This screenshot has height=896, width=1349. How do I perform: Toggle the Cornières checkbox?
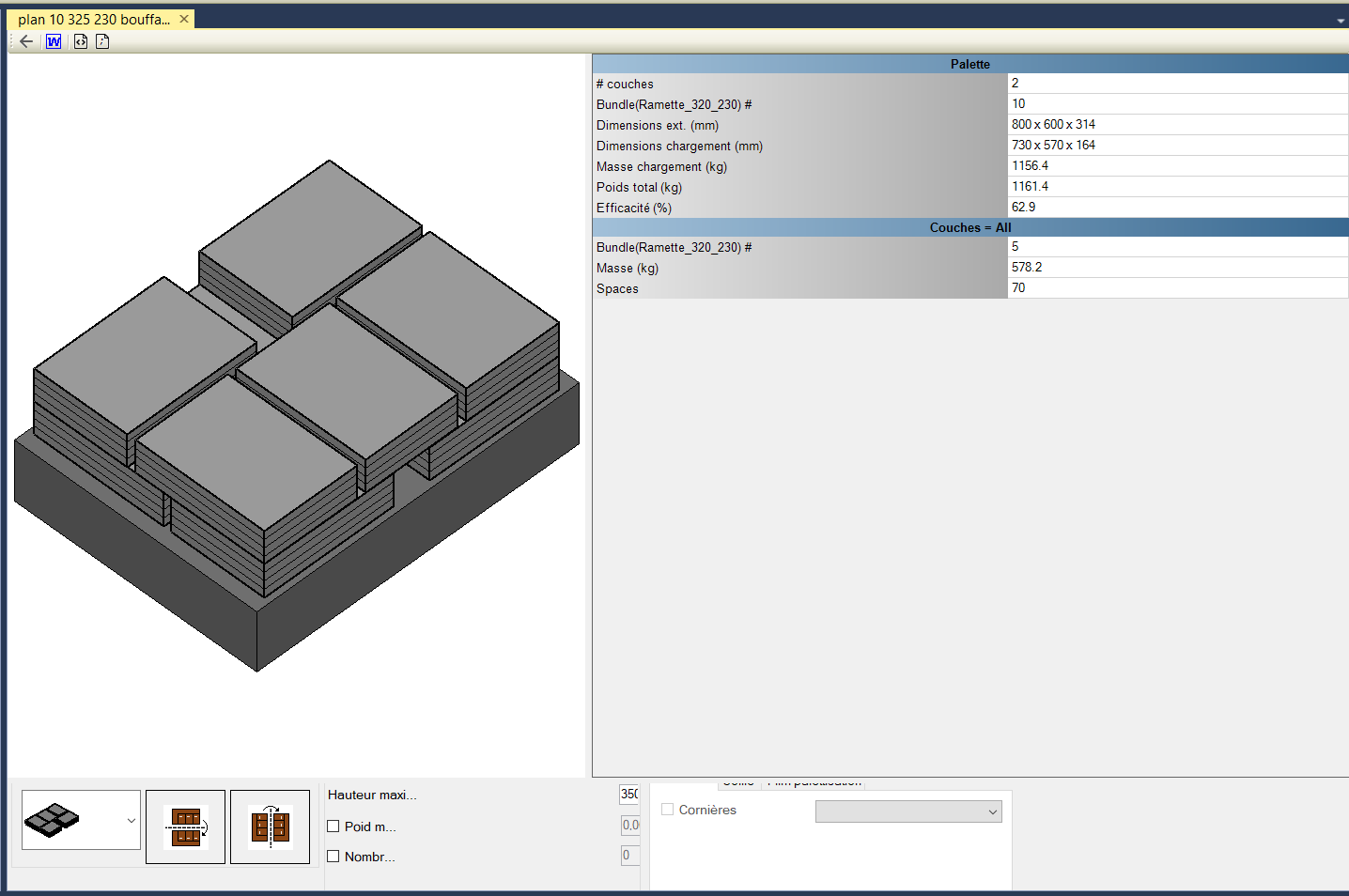pos(668,810)
